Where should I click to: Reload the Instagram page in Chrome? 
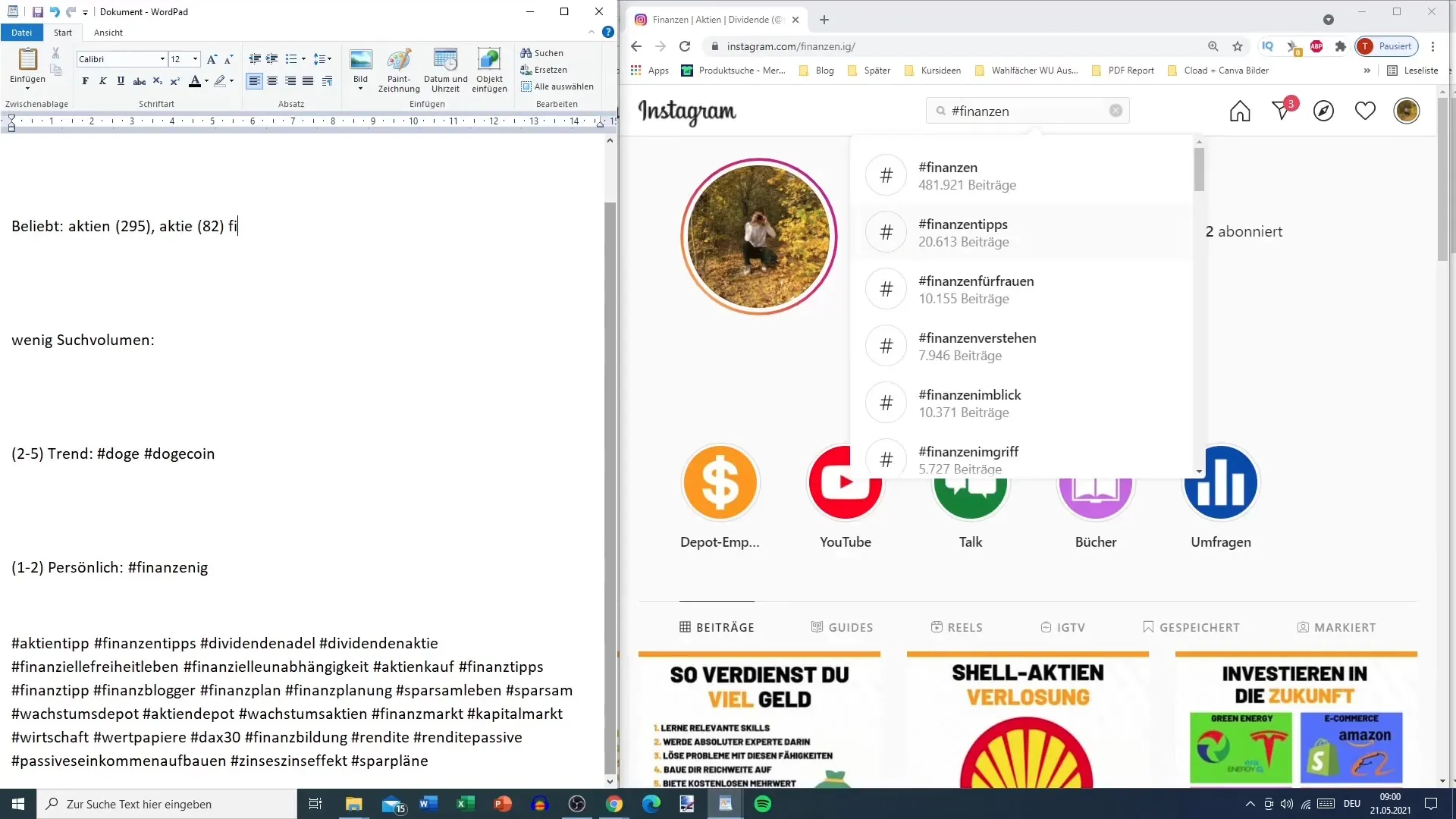685,46
